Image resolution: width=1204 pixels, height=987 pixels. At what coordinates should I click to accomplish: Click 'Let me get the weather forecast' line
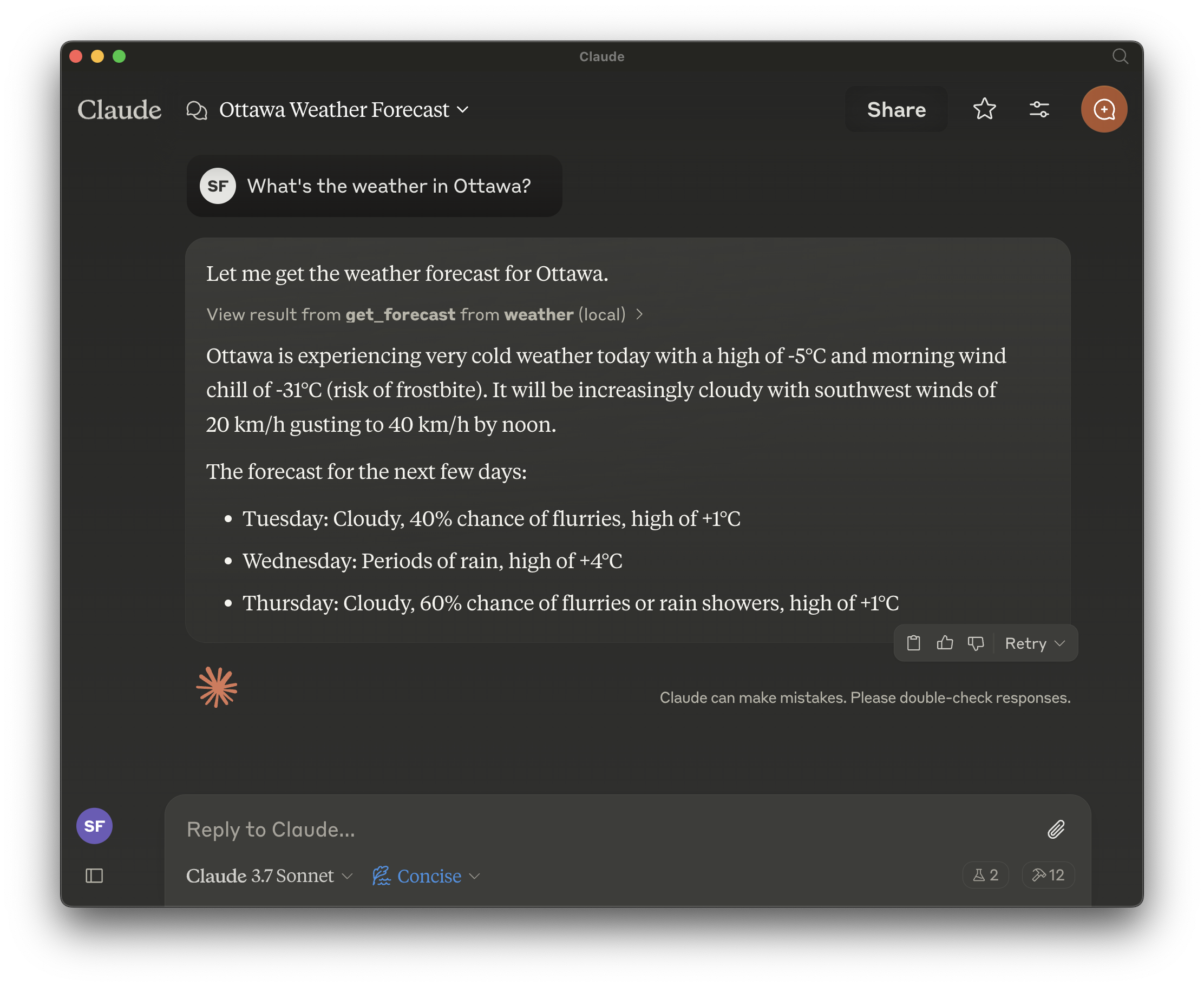click(407, 273)
